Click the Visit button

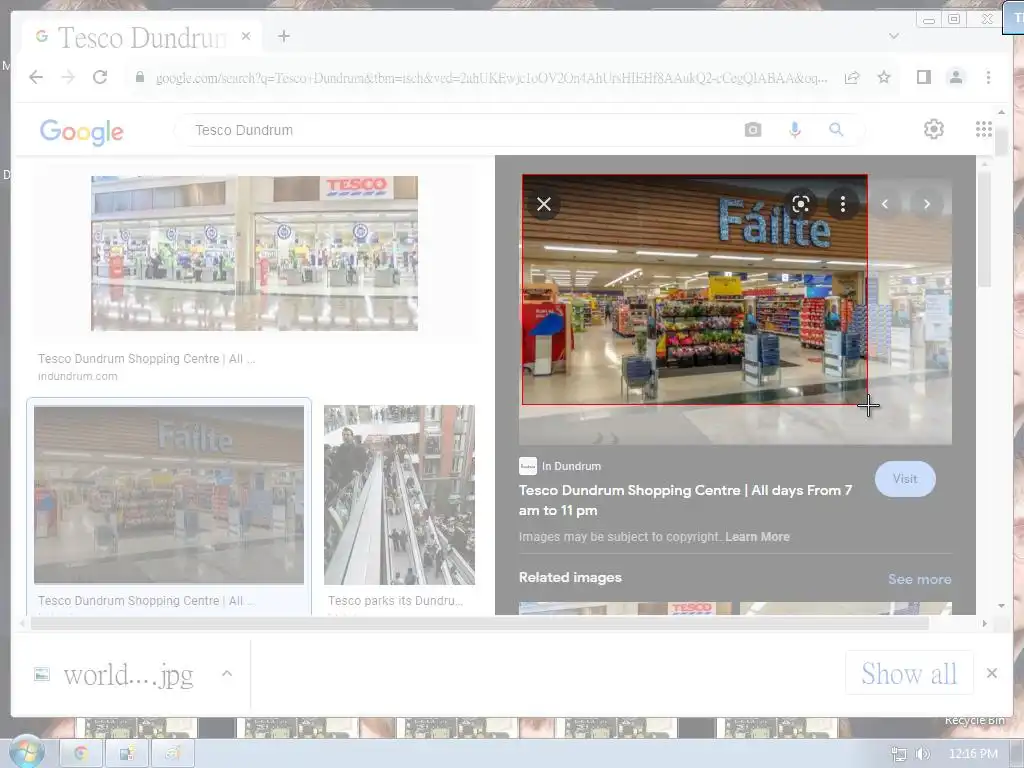tap(904, 479)
